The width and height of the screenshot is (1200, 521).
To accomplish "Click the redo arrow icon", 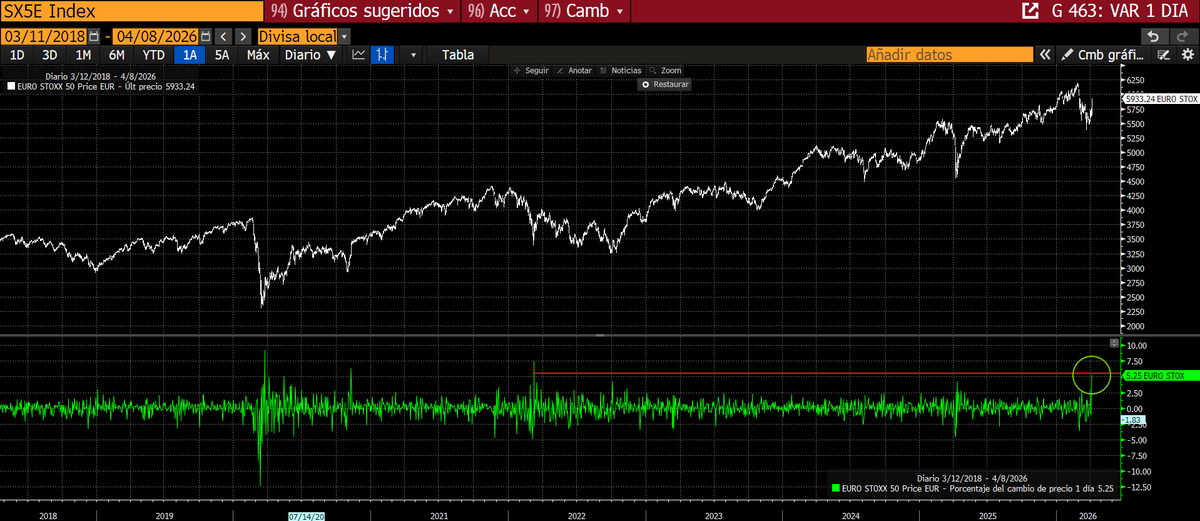I will 1182,36.
